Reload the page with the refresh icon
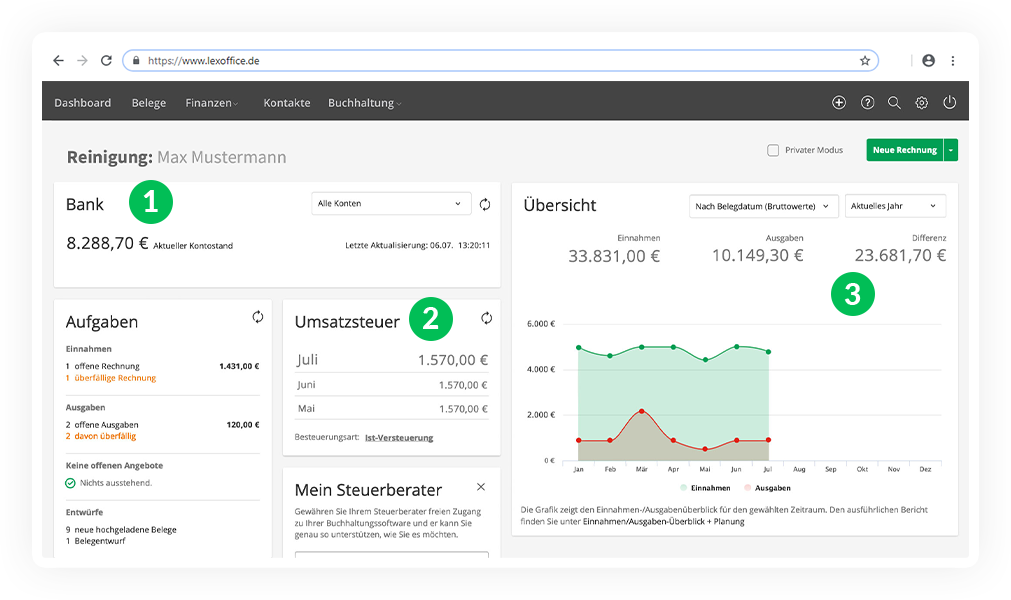The image size is (1011, 600). pyautogui.click(x=106, y=61)
